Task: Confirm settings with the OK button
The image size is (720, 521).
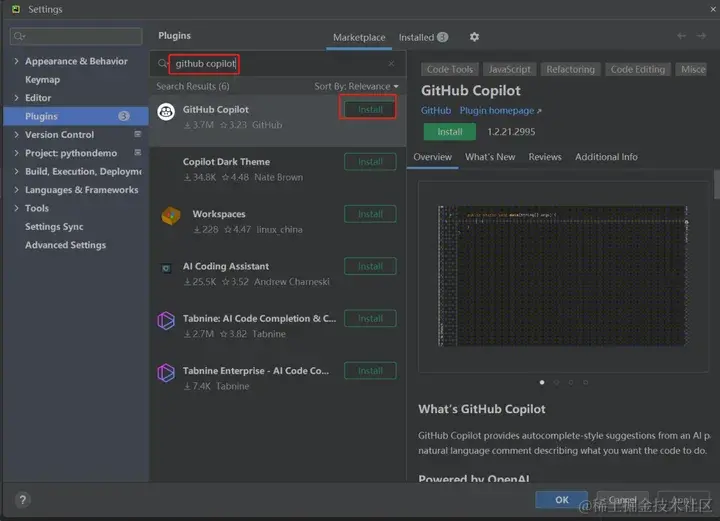Action: (x=562, y=499)
